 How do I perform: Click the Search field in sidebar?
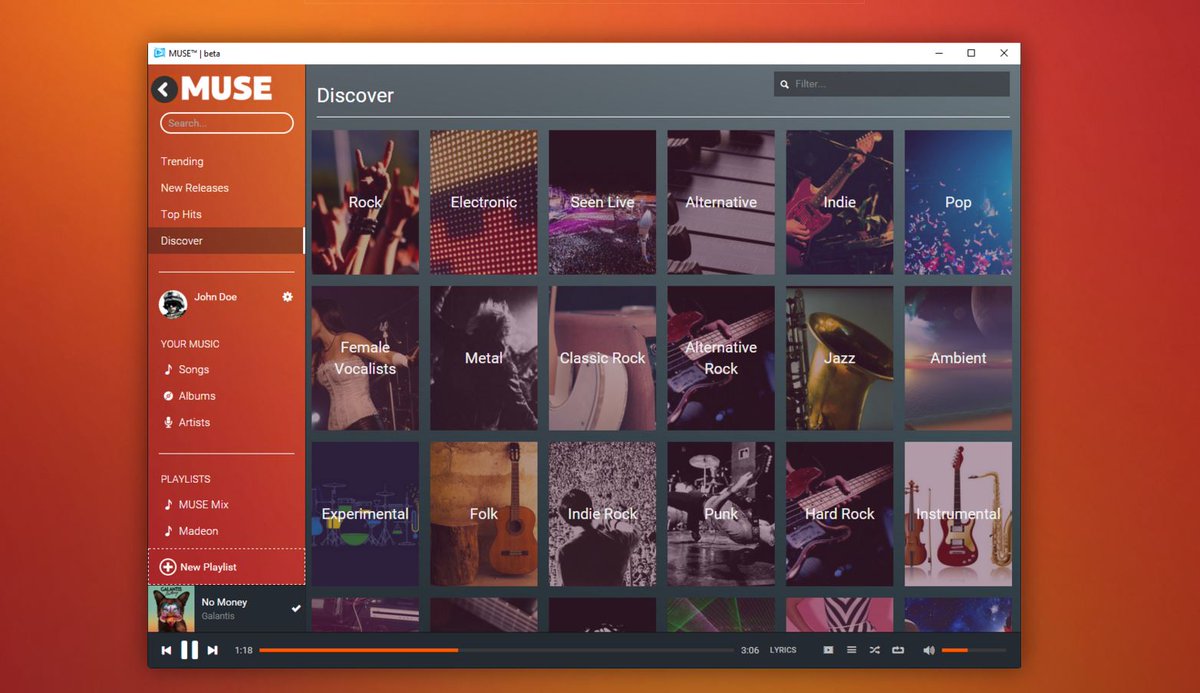[227, 123]
